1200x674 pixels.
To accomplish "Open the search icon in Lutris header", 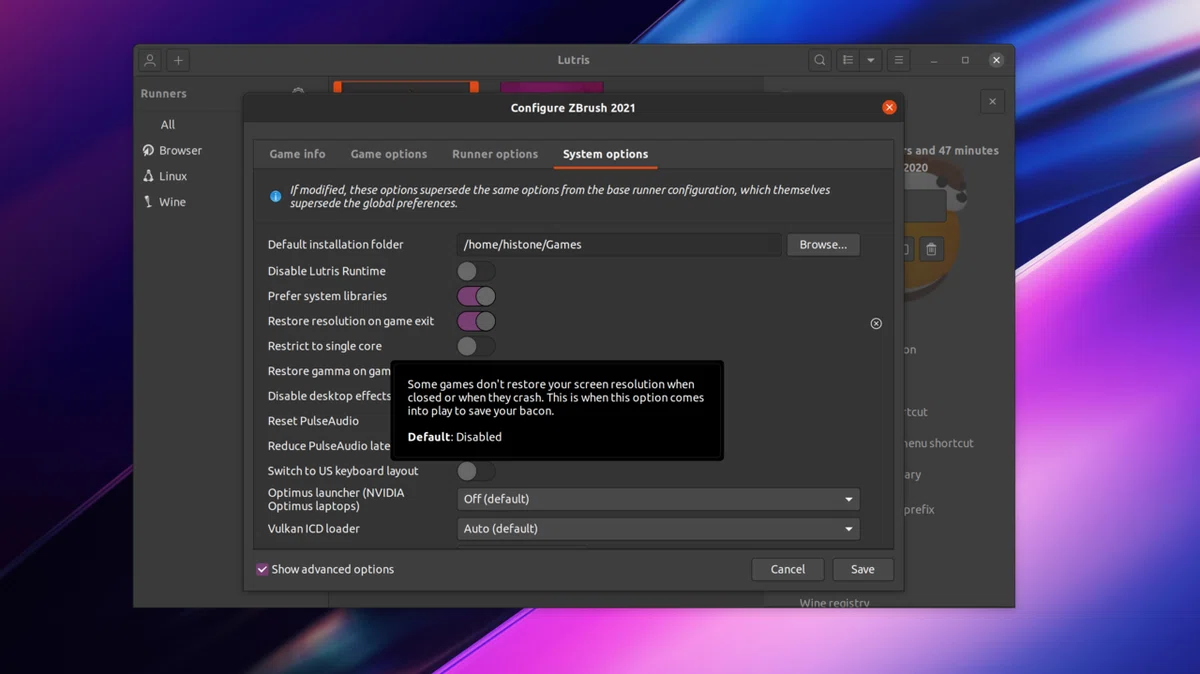I will point(820,60).
